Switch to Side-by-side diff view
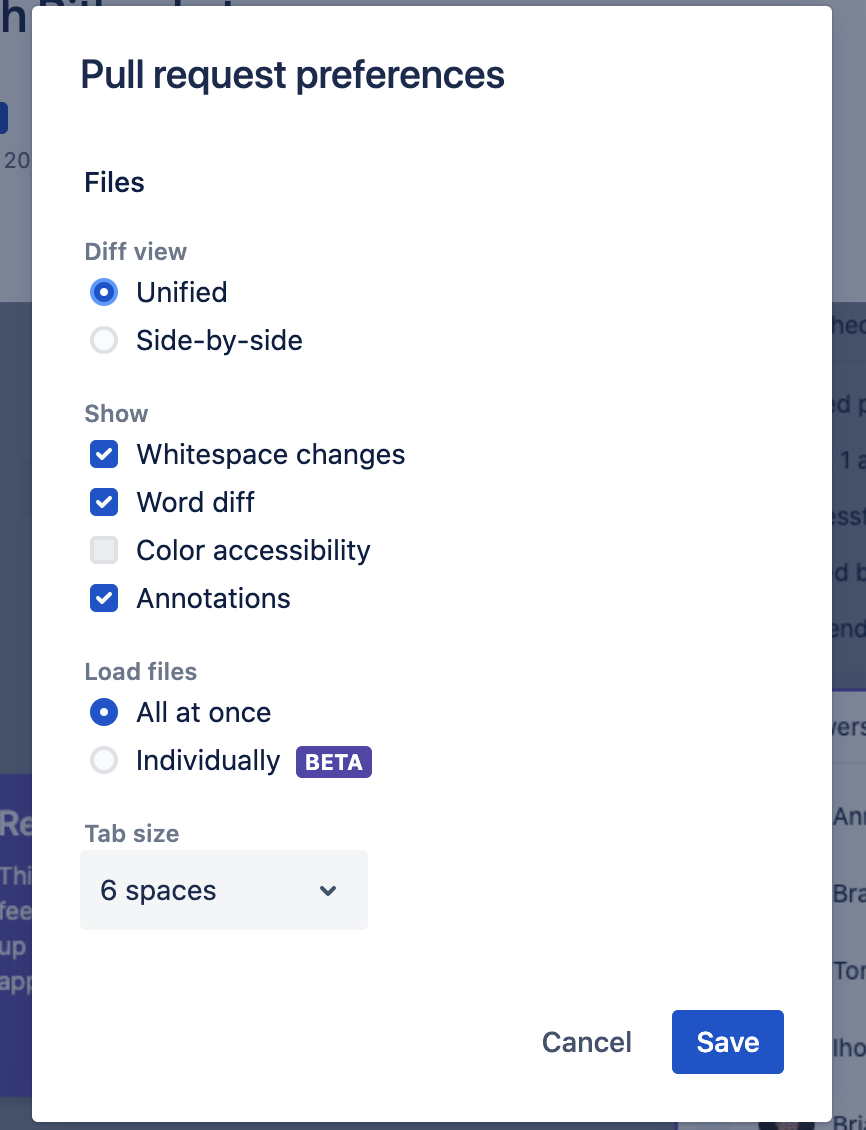The height and width of the screenshot is (1130, 866). click(x=104, y=340)
